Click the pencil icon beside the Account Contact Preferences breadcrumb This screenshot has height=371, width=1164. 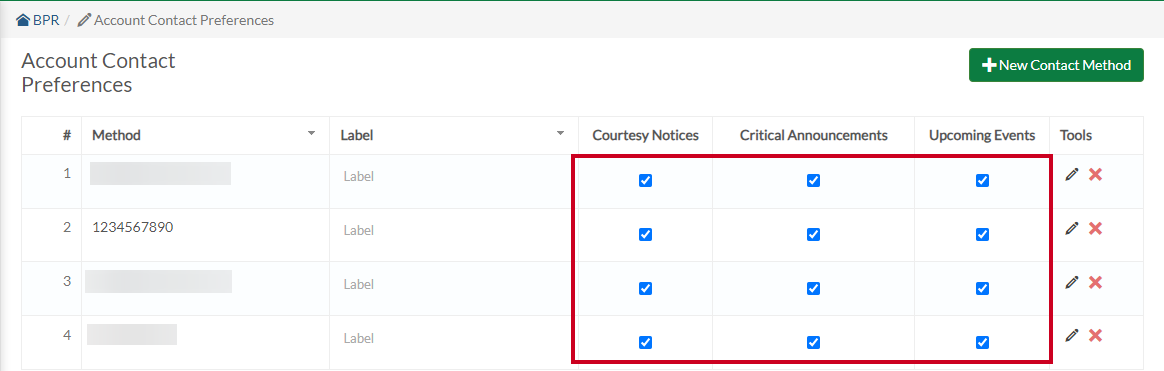click(x=84, y=20)
